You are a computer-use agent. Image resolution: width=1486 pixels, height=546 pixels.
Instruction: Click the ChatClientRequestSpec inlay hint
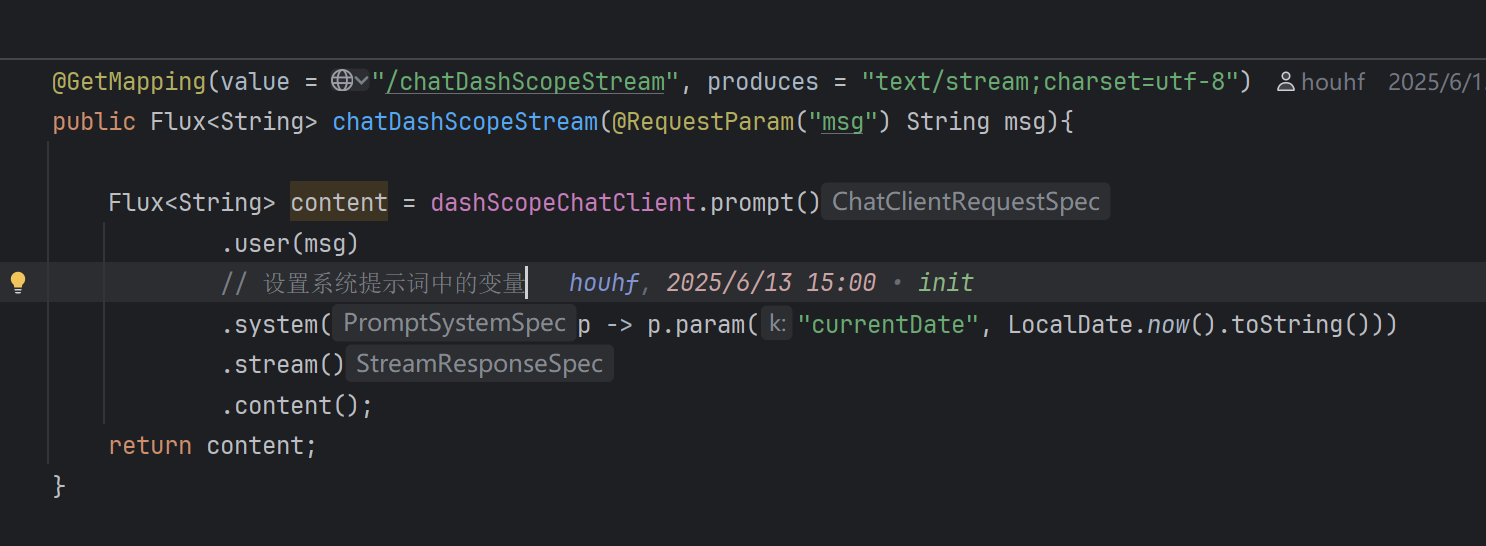pyautogui.click(x=965, y=202)
